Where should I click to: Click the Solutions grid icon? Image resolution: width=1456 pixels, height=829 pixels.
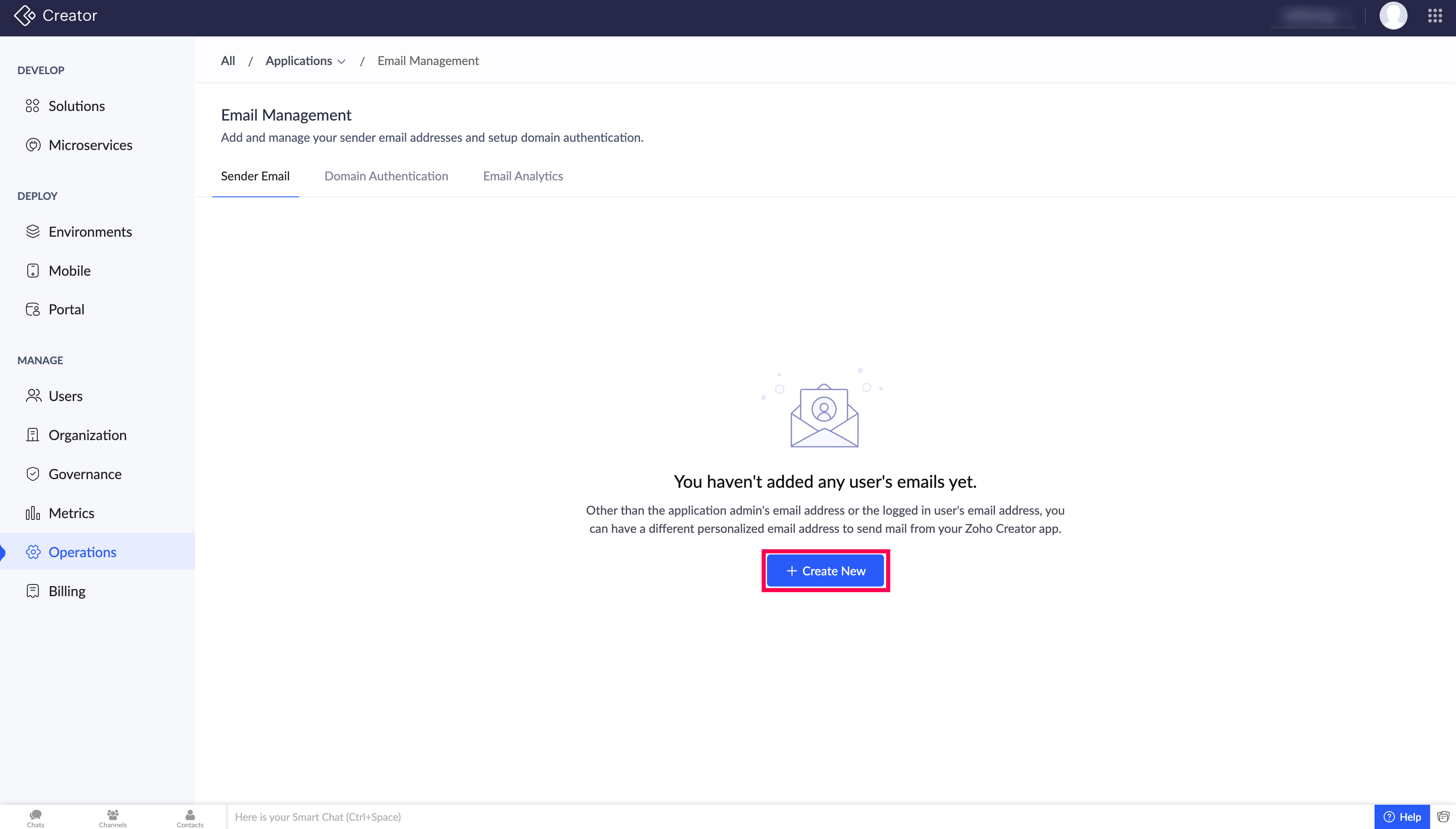[32, 106]
